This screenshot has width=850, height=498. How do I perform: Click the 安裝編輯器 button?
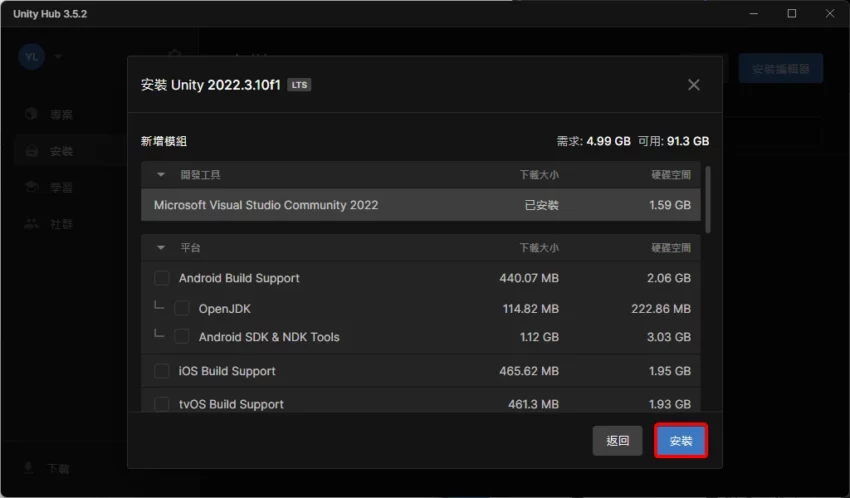pyautogui.click(x=780, y=68)
